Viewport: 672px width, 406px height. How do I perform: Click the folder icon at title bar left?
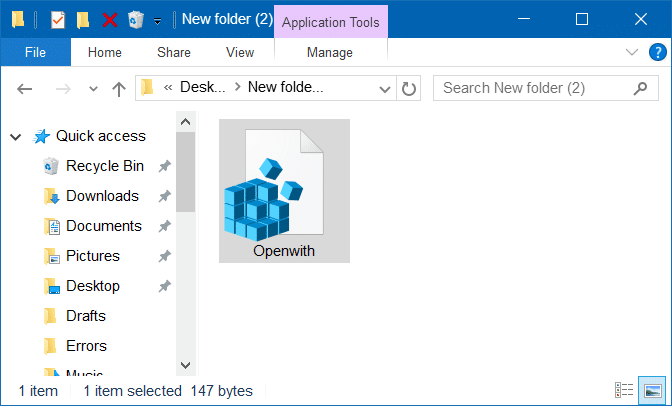coord(18,20)
